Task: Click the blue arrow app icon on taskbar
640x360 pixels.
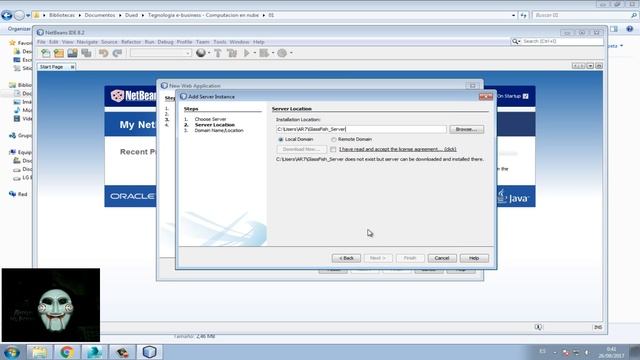Action: click(x=94, y=352)
